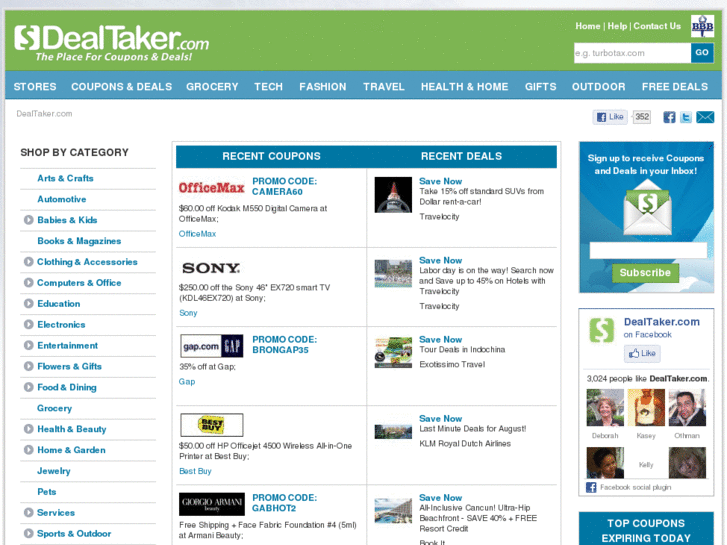Expand the Health & Beauty category arrow
This screenshot has width=727, height=545.
(29, 429)
